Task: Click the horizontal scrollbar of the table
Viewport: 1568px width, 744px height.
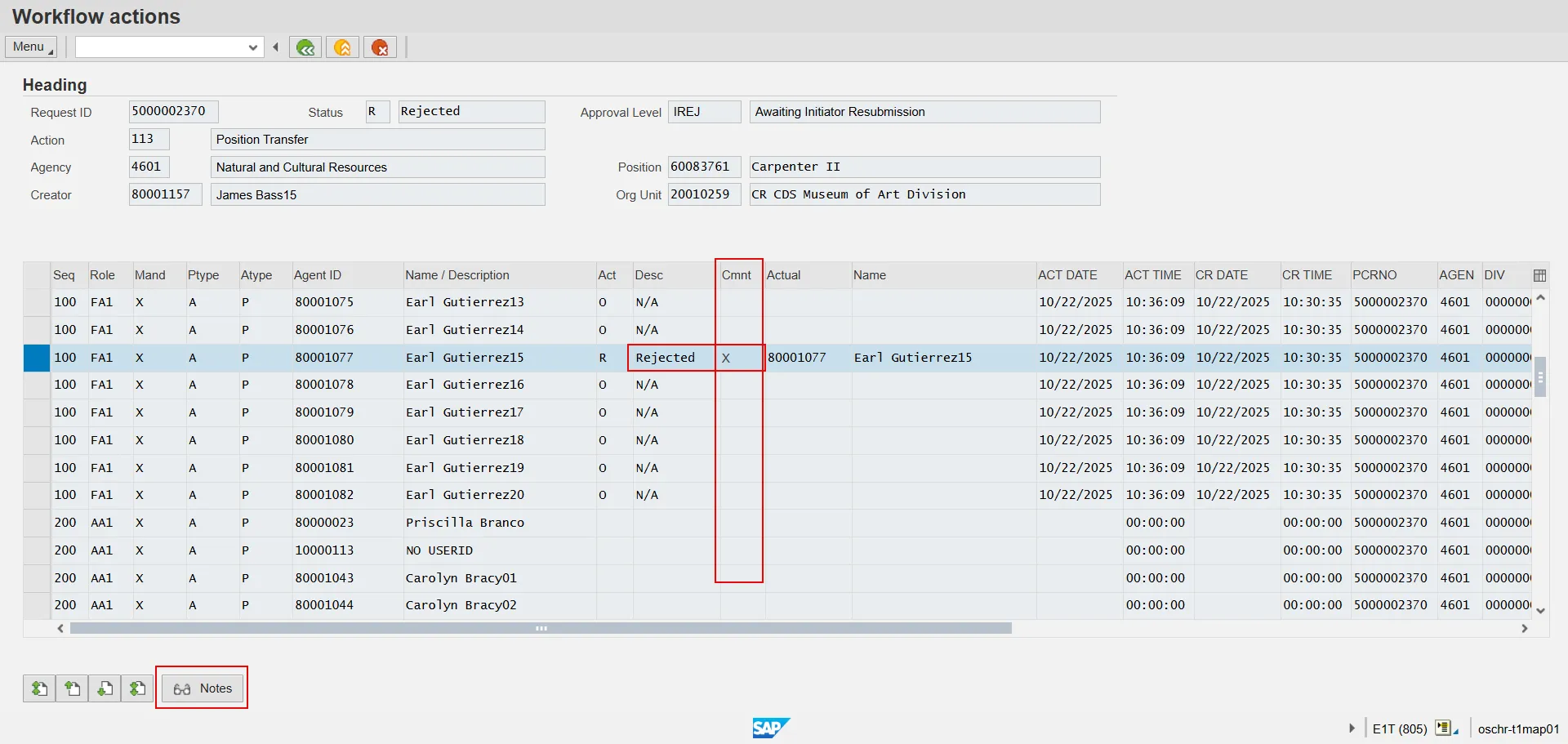Action: [x=541, y=628]
